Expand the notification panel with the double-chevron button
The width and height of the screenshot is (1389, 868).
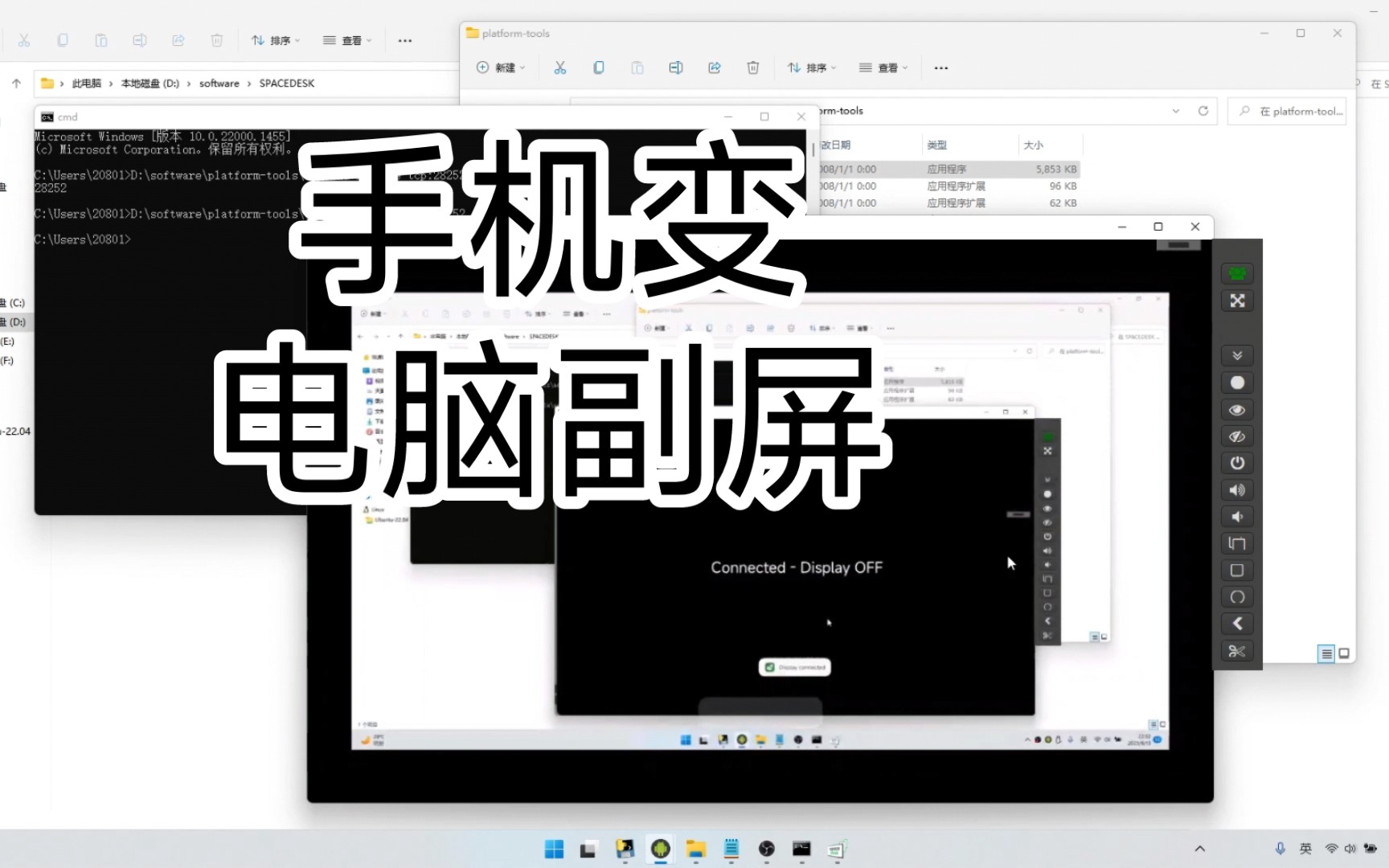(x=1237, y=355)
